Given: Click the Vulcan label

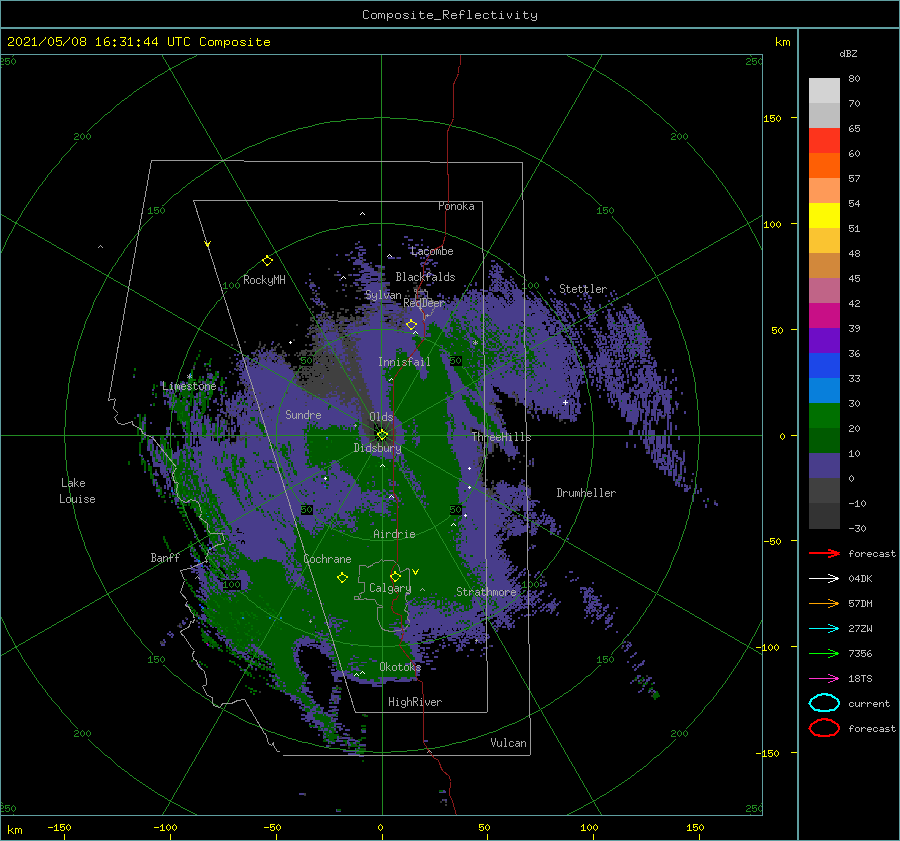Looking at the screenshot, I should (x=509, y=743).
